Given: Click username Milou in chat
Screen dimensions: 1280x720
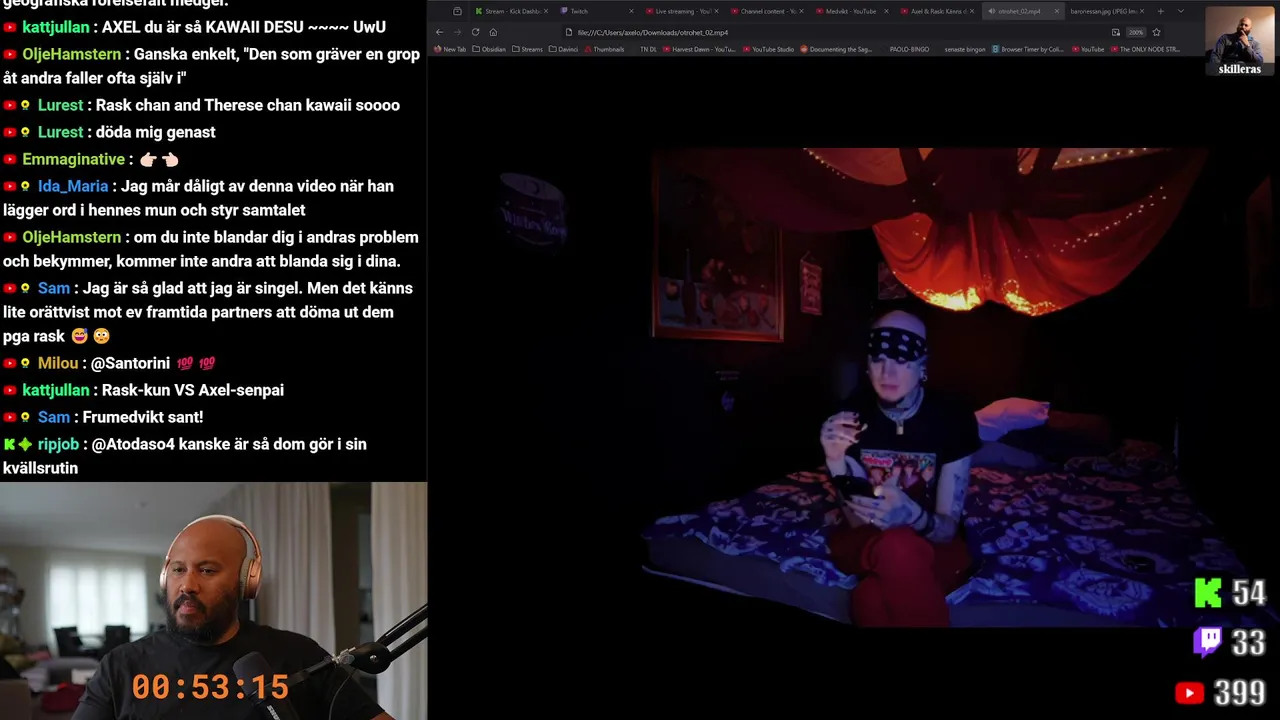Looking at the screenshot, I should tap(58, 363).
